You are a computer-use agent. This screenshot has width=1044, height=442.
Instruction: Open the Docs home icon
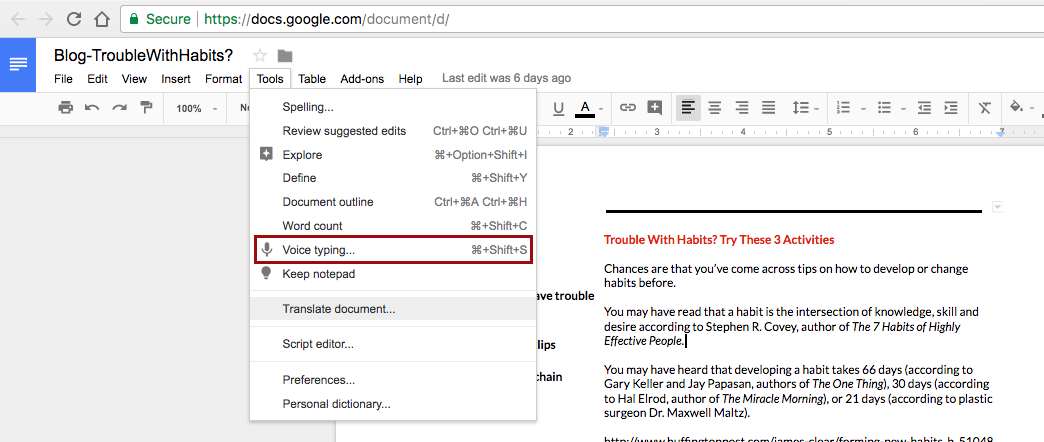[18, 65]
